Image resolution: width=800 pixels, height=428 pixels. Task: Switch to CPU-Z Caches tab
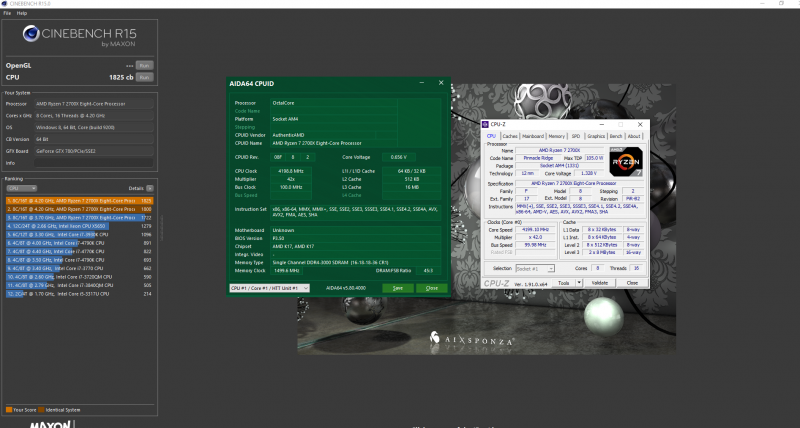510,136
